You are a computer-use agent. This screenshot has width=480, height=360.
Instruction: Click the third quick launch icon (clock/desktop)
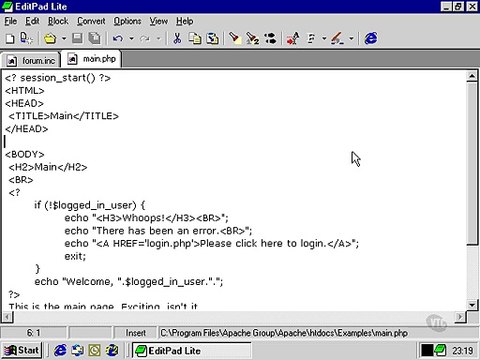95,350
